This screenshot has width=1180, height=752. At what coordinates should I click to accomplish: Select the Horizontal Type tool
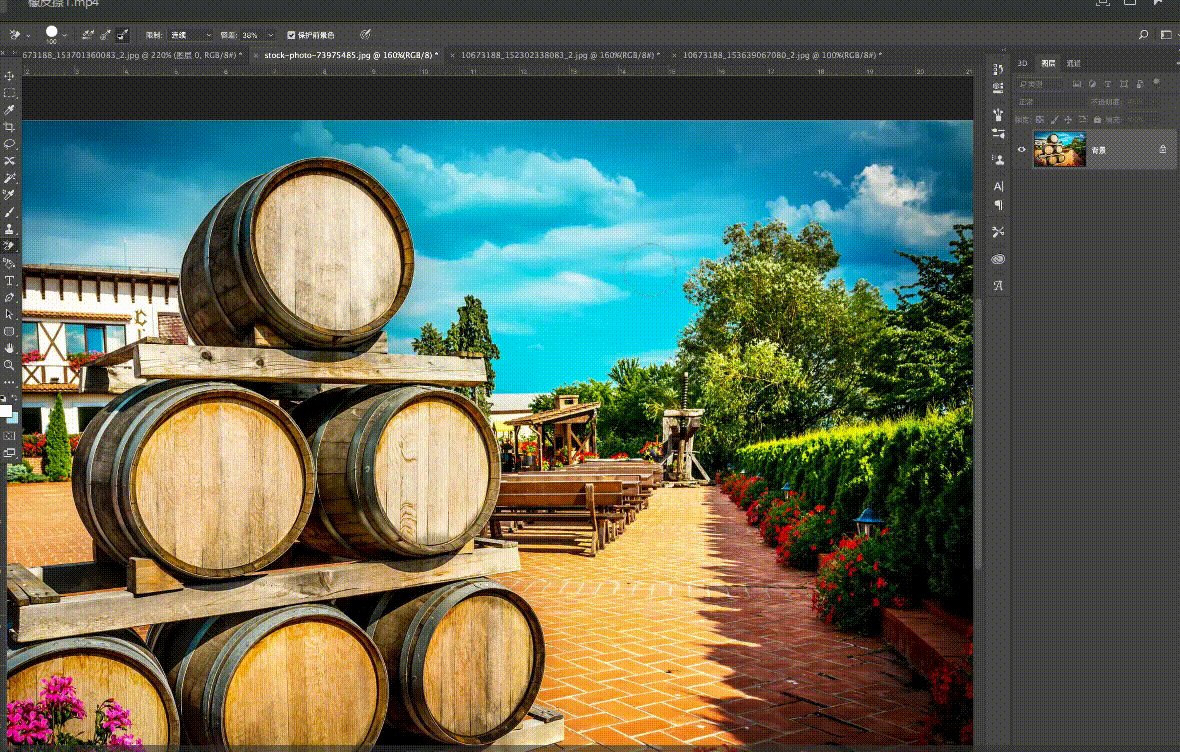9,281
